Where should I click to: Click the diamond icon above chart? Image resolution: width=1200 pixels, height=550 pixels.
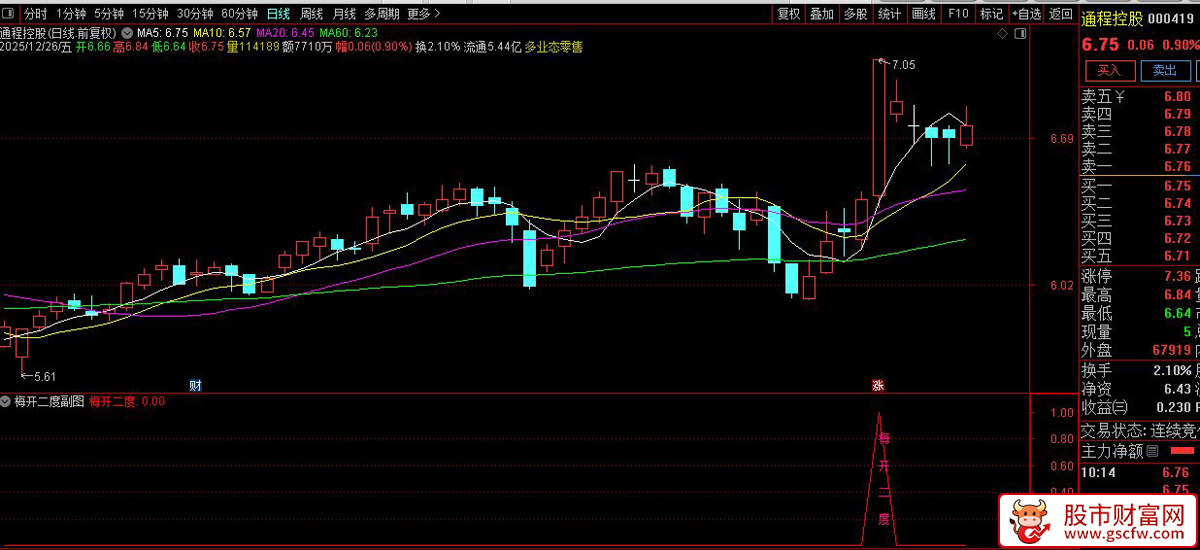coord(1003,33)
